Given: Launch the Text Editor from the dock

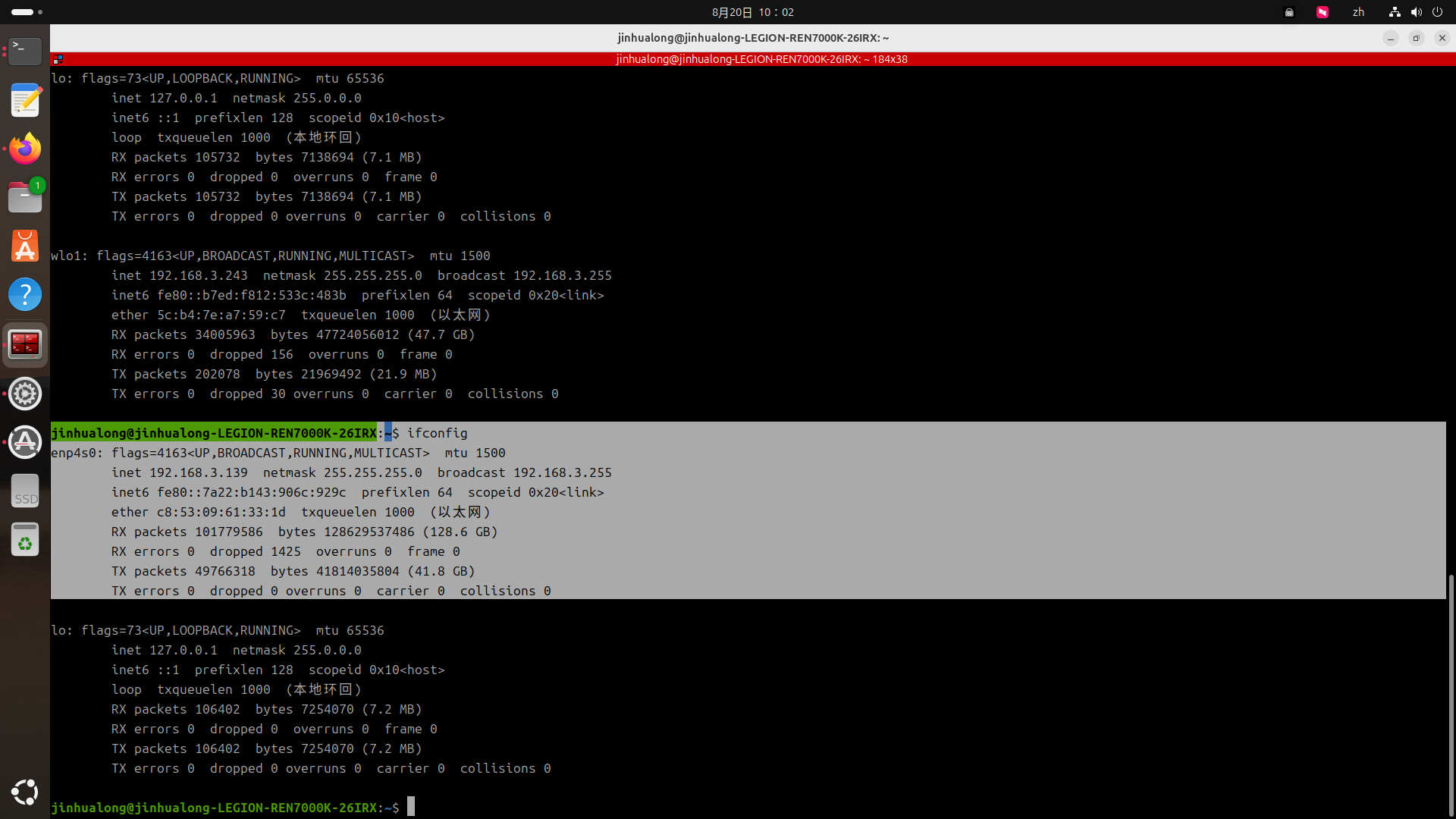Looking at the screenshot, I should pos(25,100).
